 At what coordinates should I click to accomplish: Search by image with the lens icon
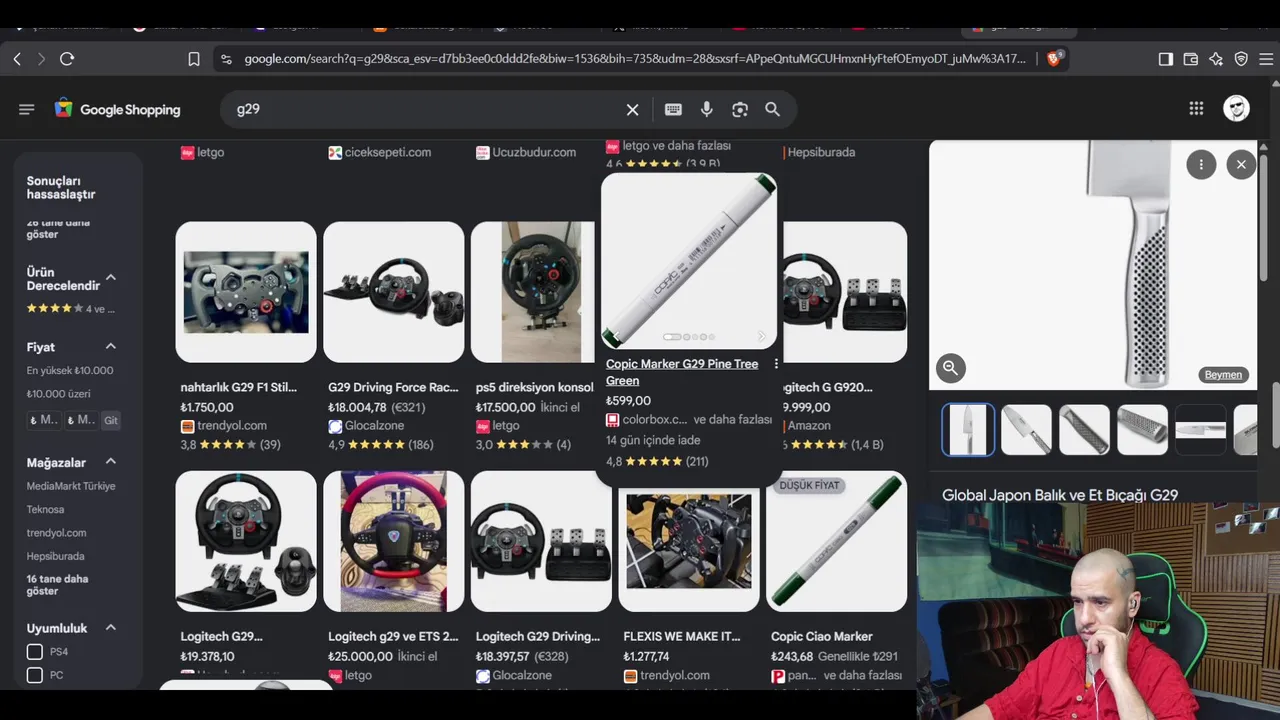(740, 109)
